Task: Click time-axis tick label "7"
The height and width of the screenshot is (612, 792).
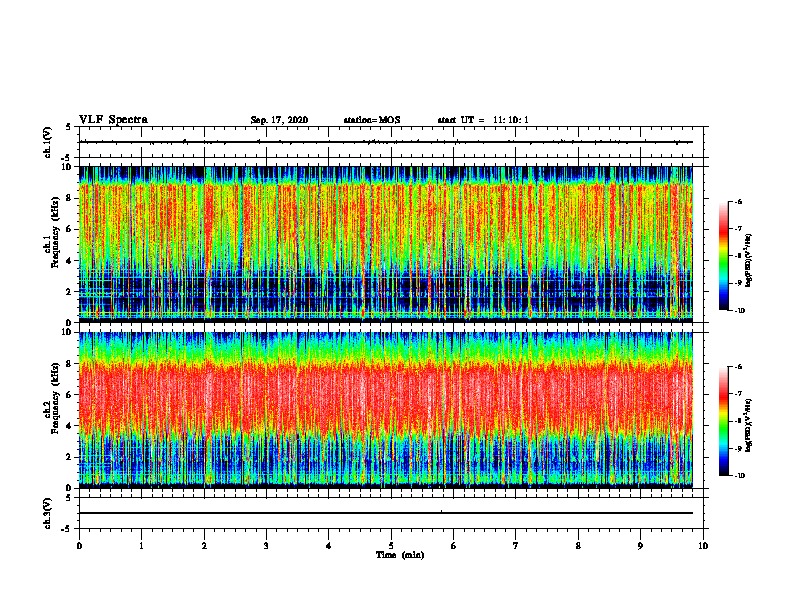Action: tap(516, 546)
